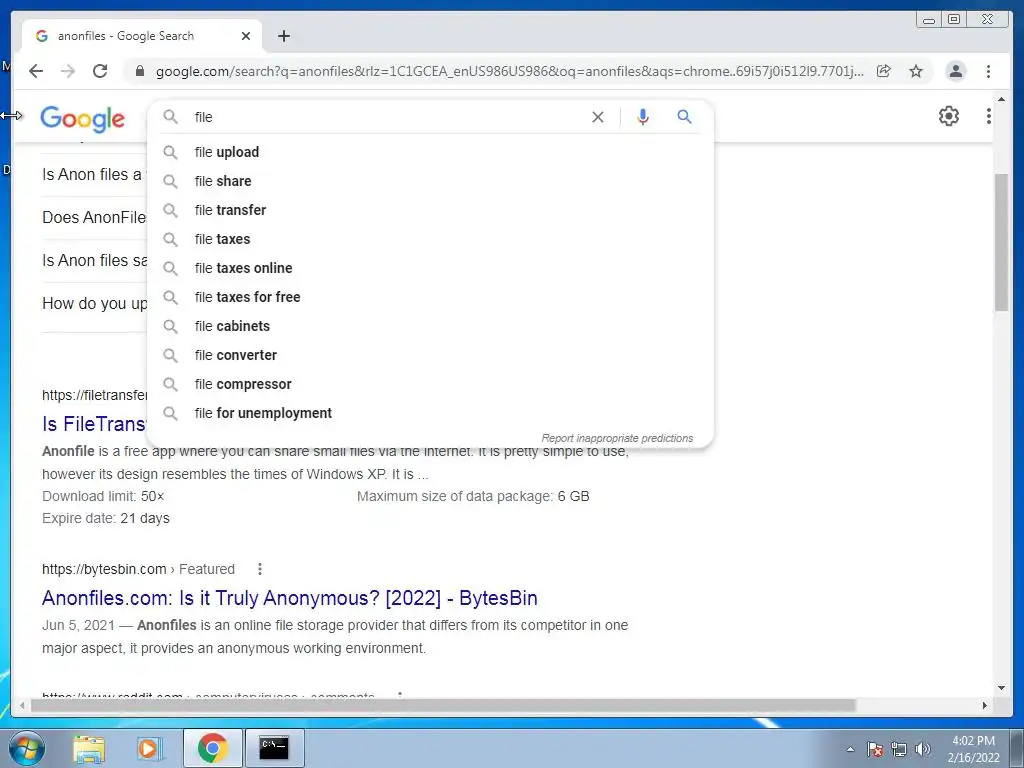The image size is (1024, 768).
Task: Select the anonfiles - Google Search tab
Action: pyautogui.click(x=142, y=36)
